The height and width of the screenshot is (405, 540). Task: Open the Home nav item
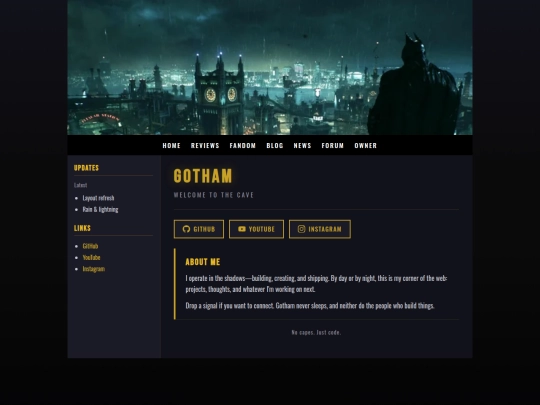(172, 146)
